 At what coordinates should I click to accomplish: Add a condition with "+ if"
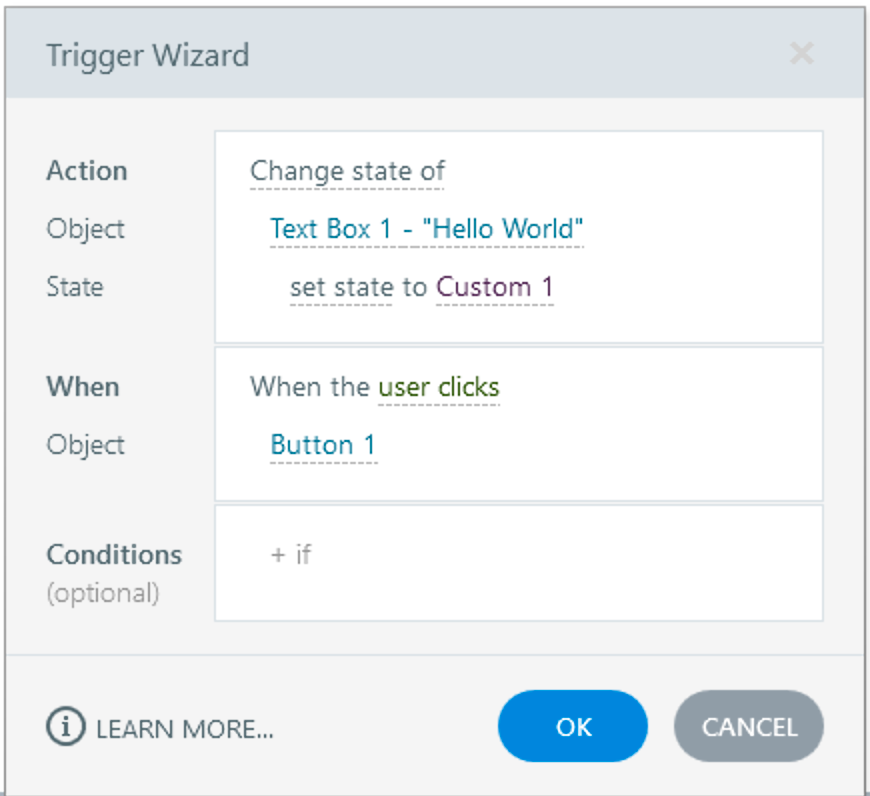[x=291, y=554]
